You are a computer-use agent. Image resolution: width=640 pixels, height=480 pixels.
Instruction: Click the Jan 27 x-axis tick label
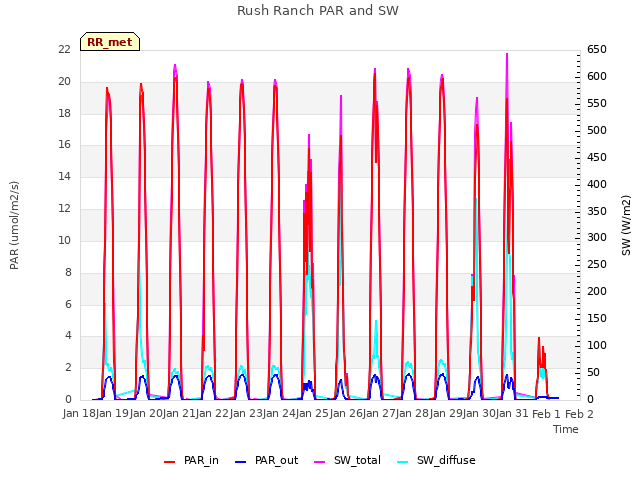pos(379,414)
